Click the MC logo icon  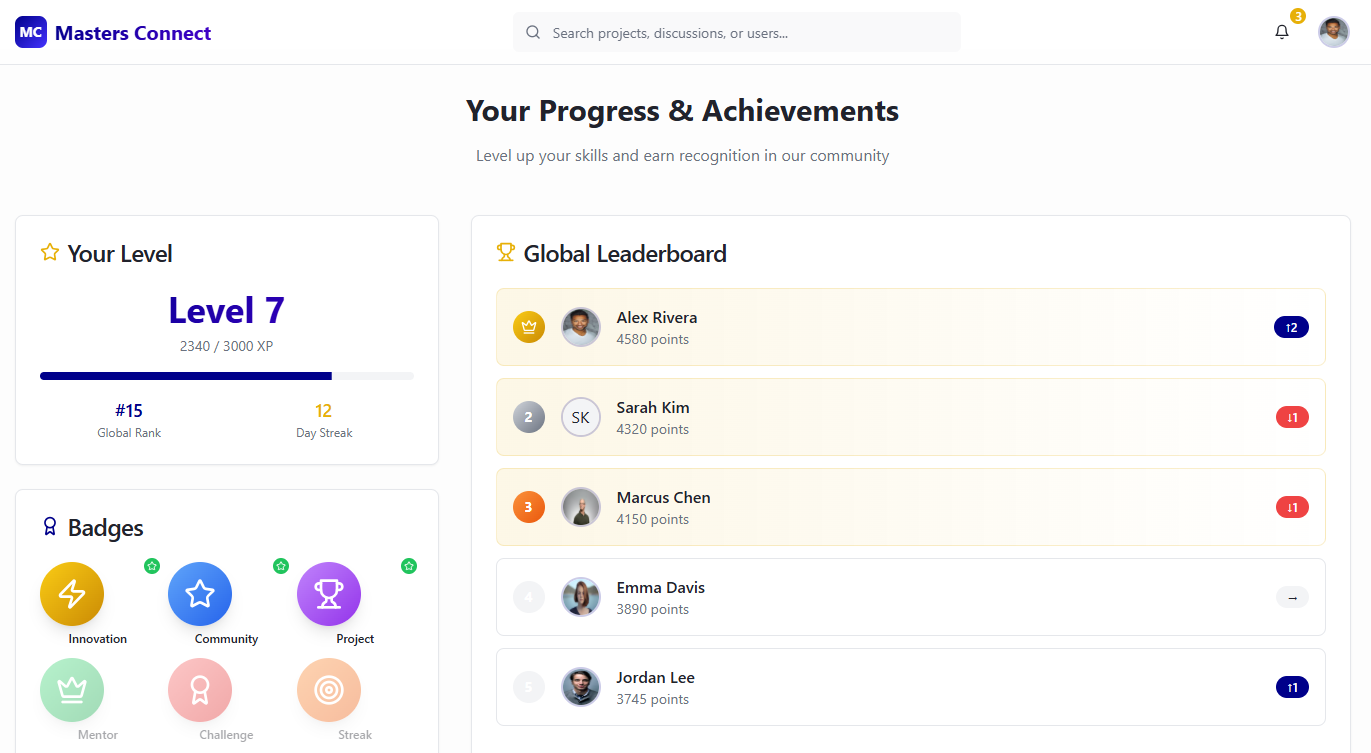point(31,32)
